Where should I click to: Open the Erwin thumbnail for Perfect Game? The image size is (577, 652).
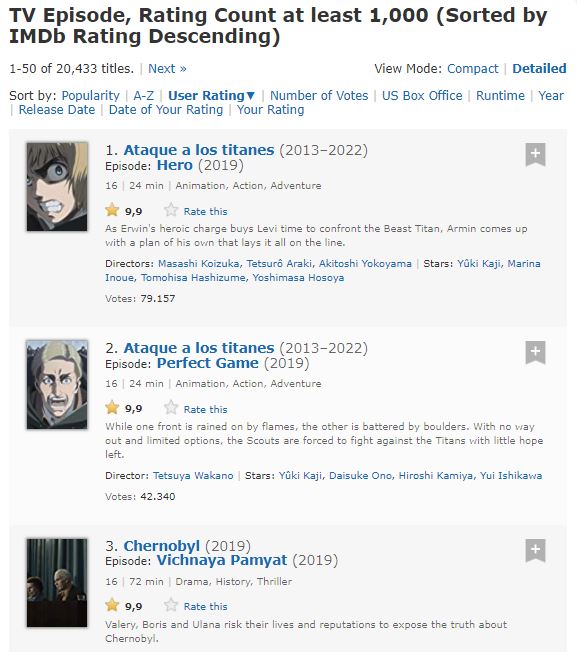(x=57, y=385)
